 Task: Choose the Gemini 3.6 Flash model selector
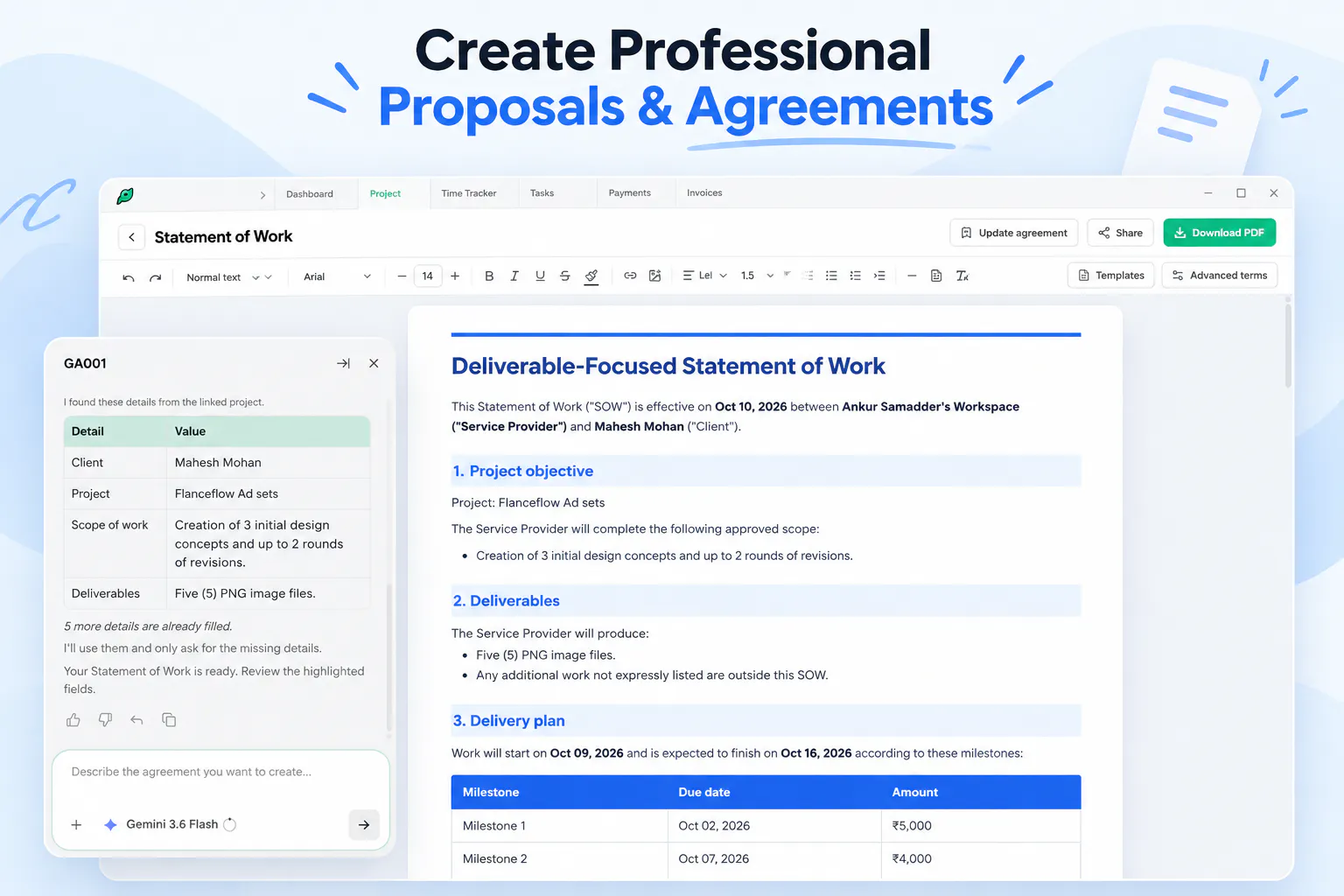[x=170, y=824]
